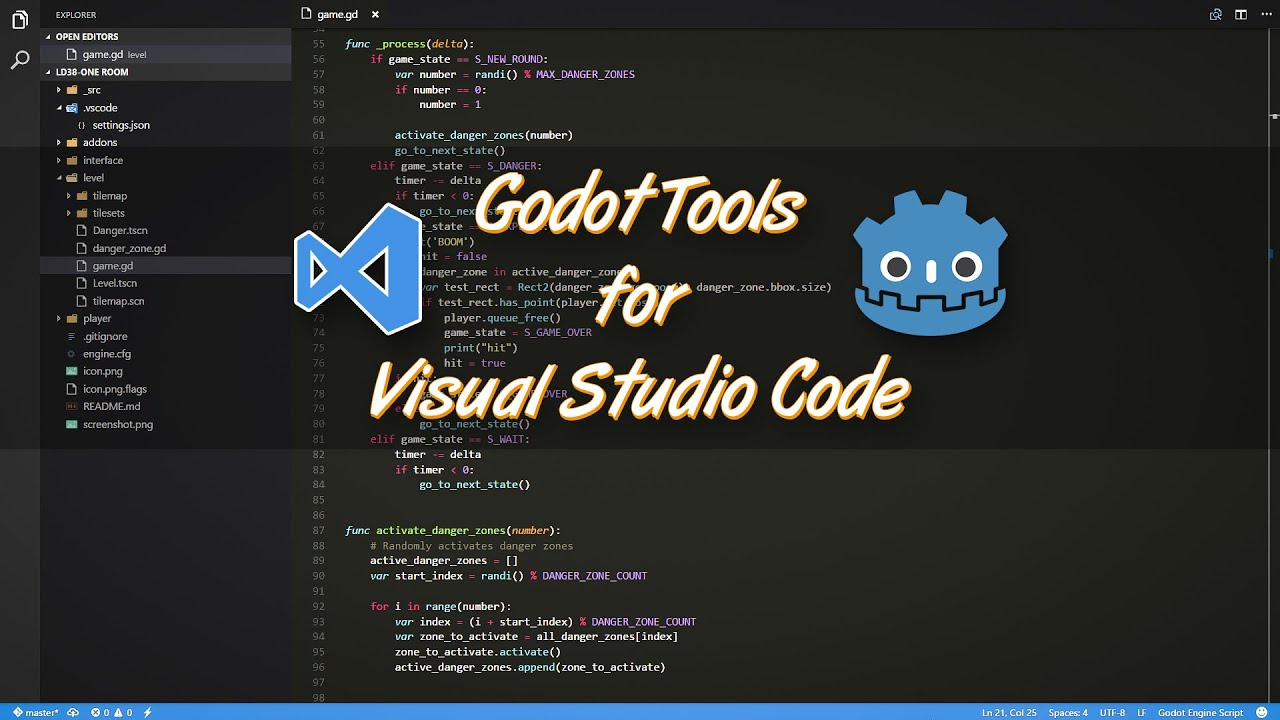Expand the player folder
Image resolution: width=1280 pixels, height=720 pixels.
coord(165,318)
